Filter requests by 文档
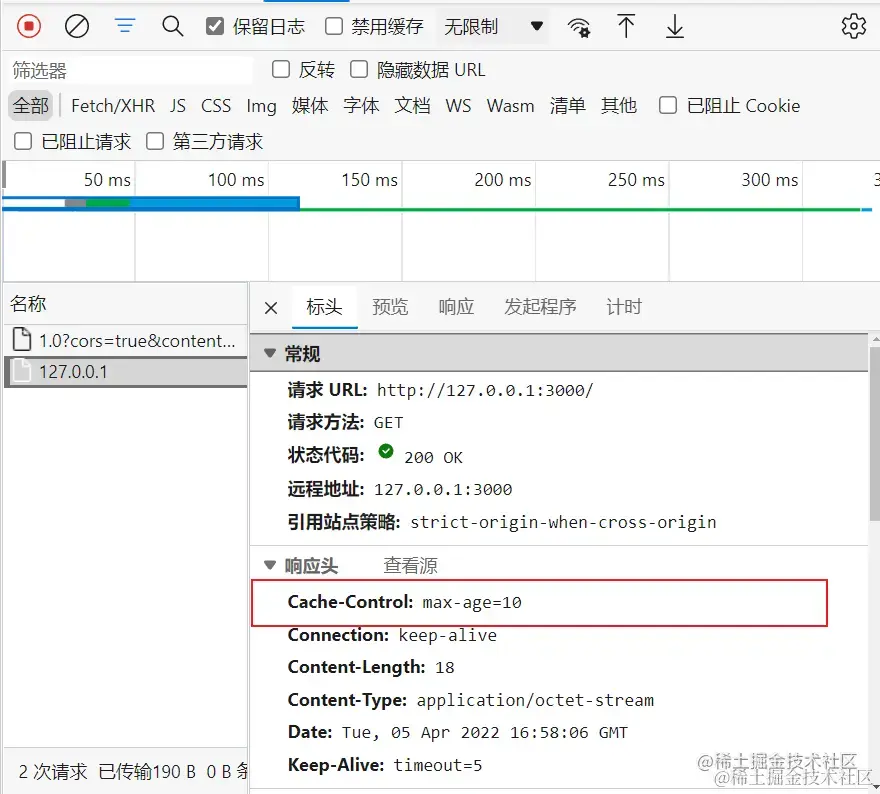Viewport: 880px width, 794px height. pos(412,105)
